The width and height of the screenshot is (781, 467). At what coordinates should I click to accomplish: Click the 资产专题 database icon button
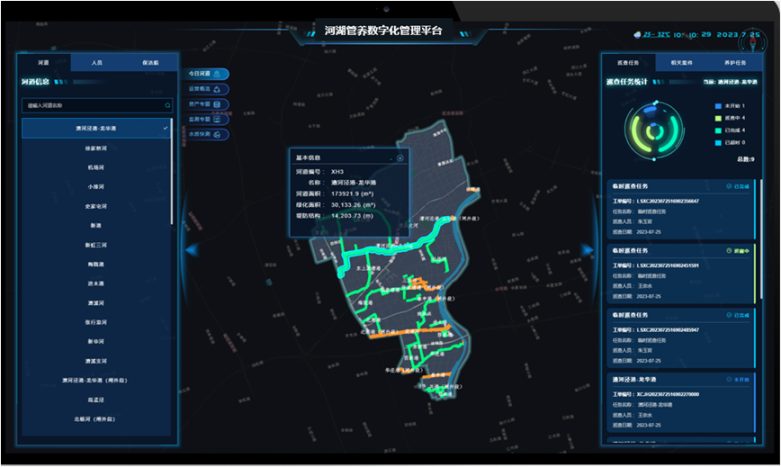pyautogui.click(x=217, y=104)
